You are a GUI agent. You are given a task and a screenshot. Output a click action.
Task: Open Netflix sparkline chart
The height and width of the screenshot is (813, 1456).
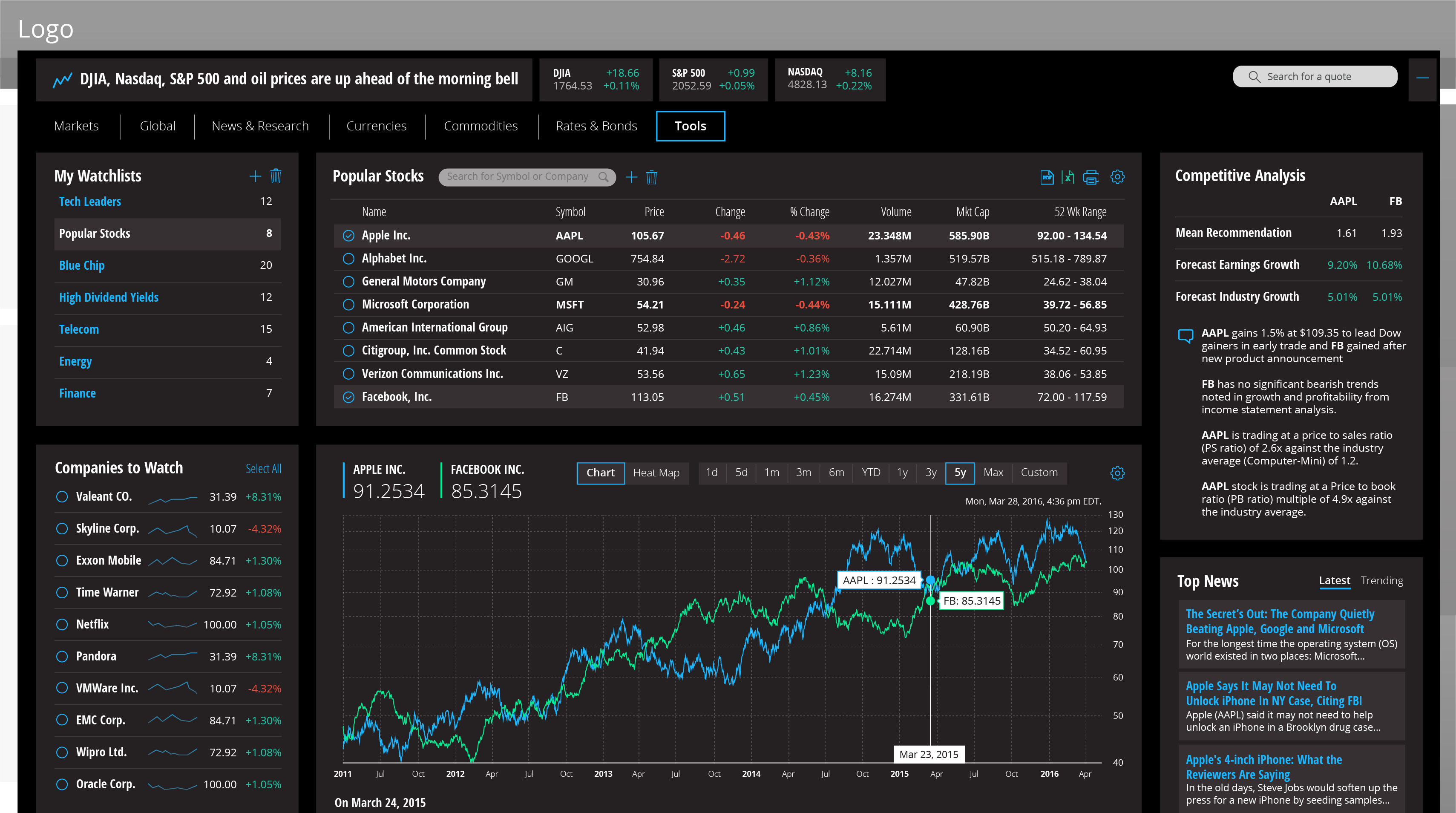coord(173,625)
